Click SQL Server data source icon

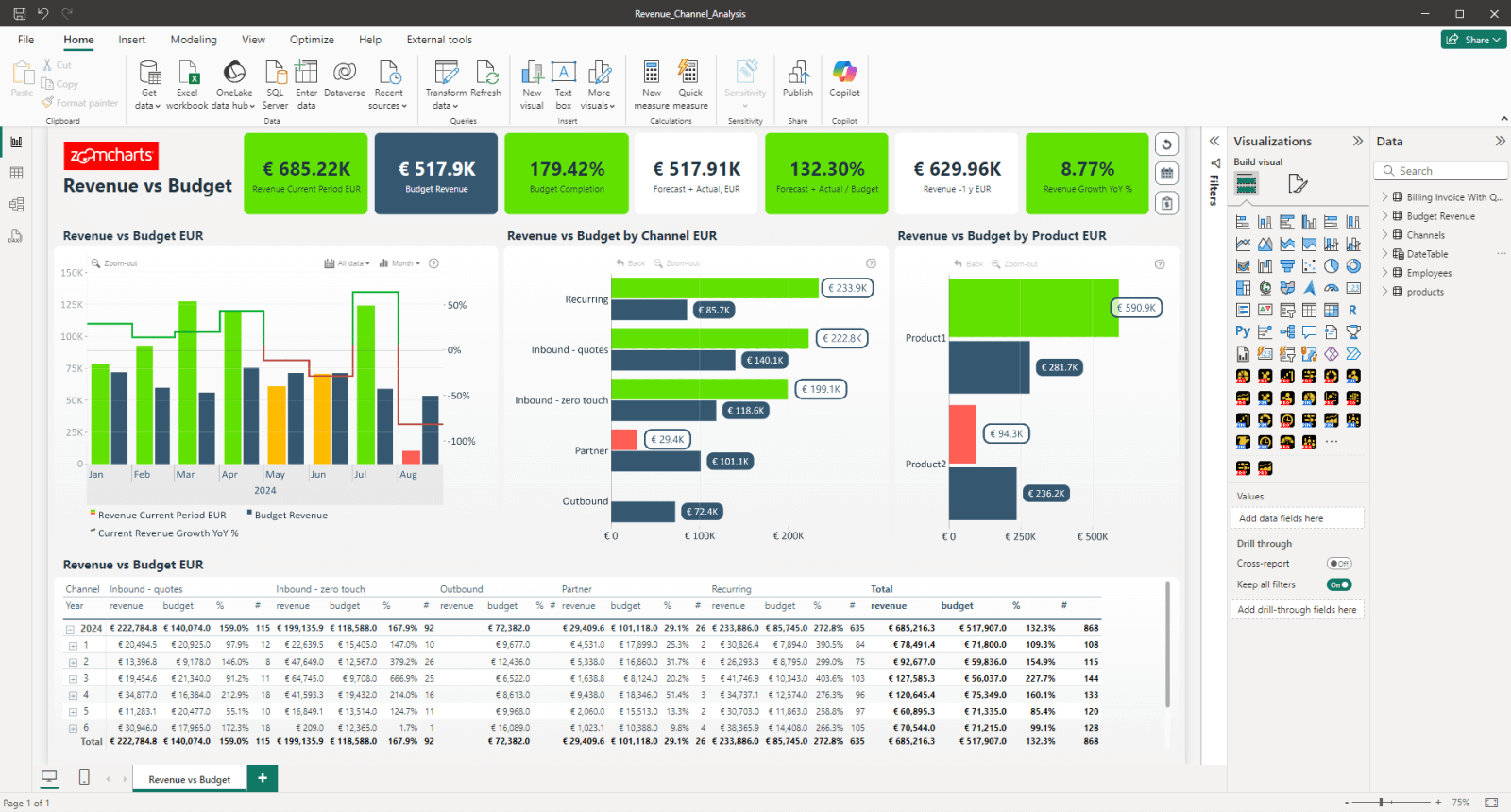click(275, 85)
